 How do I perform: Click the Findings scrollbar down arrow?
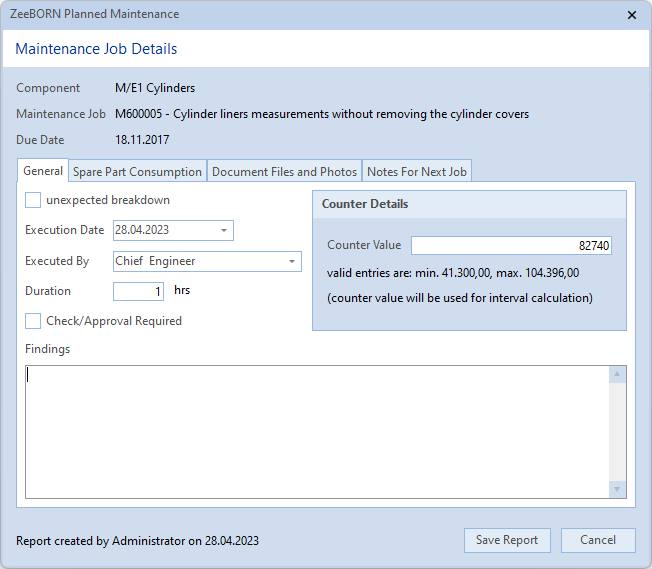(618, 489)
